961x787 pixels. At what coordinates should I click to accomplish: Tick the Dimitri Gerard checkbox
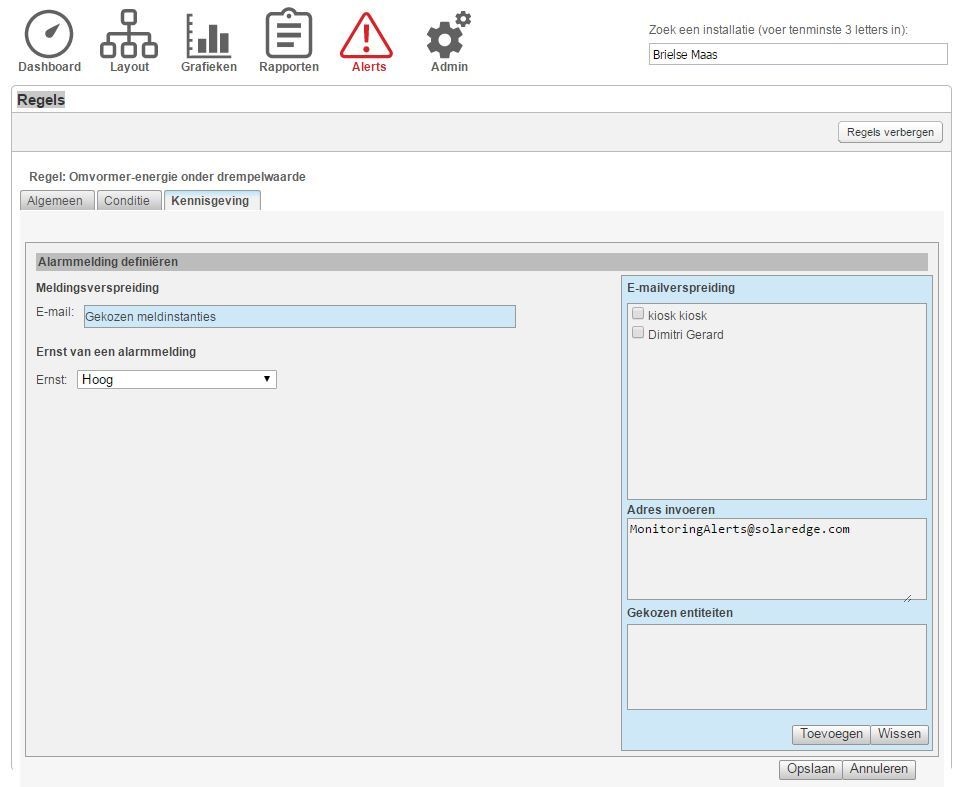point(638,333)
